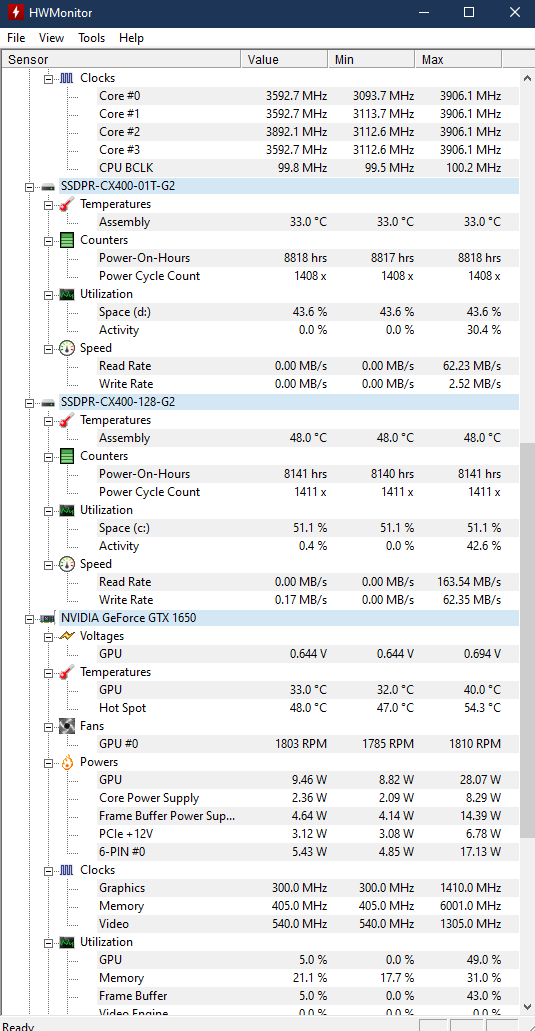Select the Power Cycle Count 1411 x row

(x=308, y=492)
